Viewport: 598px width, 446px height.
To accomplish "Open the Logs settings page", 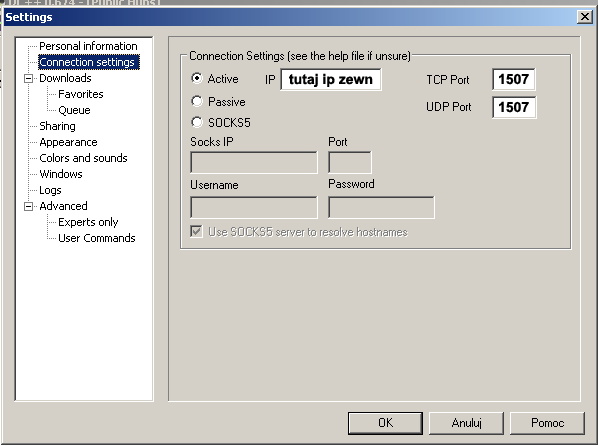I will pos(50,190).
